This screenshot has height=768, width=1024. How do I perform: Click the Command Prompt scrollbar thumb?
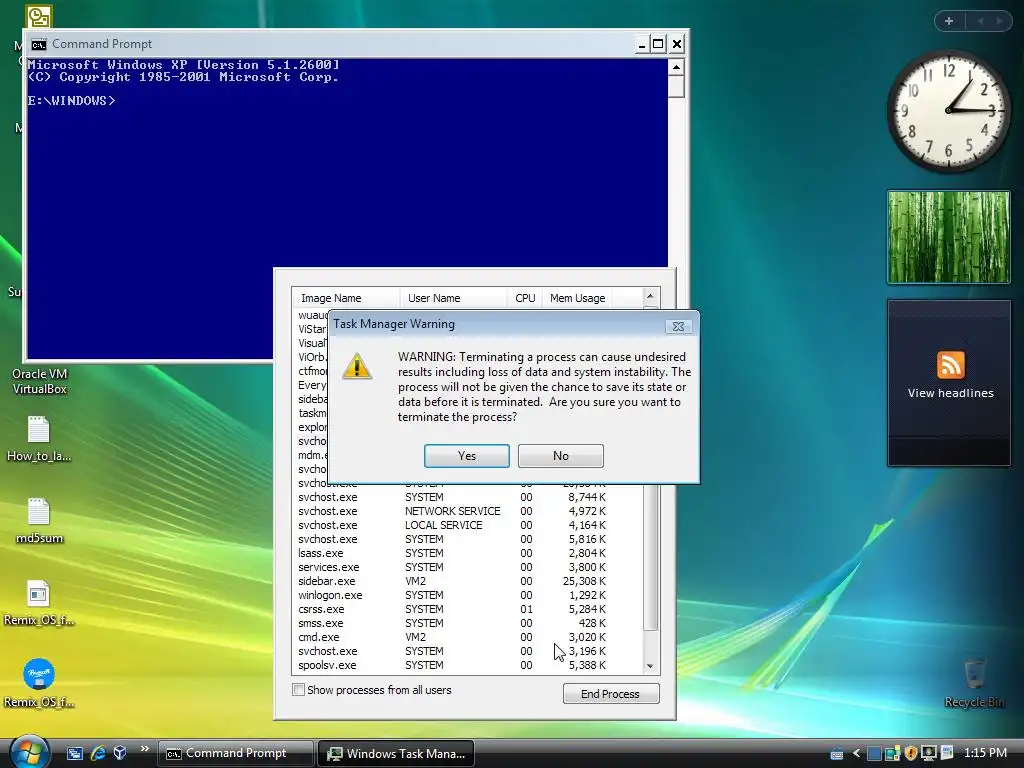click(676, 86)
